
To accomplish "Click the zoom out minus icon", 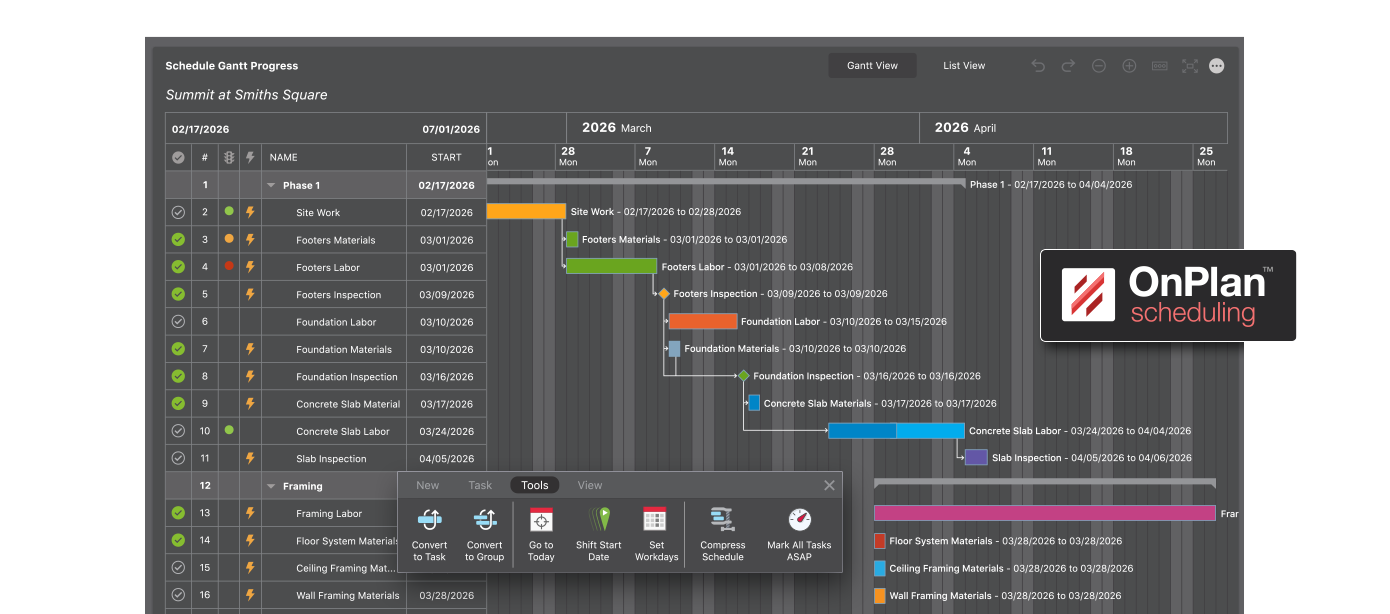I will (x=1099, y=65).
